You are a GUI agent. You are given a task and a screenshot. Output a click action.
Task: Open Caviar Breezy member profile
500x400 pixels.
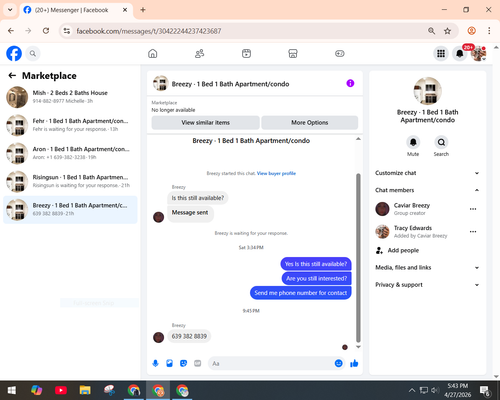(412, 209)
